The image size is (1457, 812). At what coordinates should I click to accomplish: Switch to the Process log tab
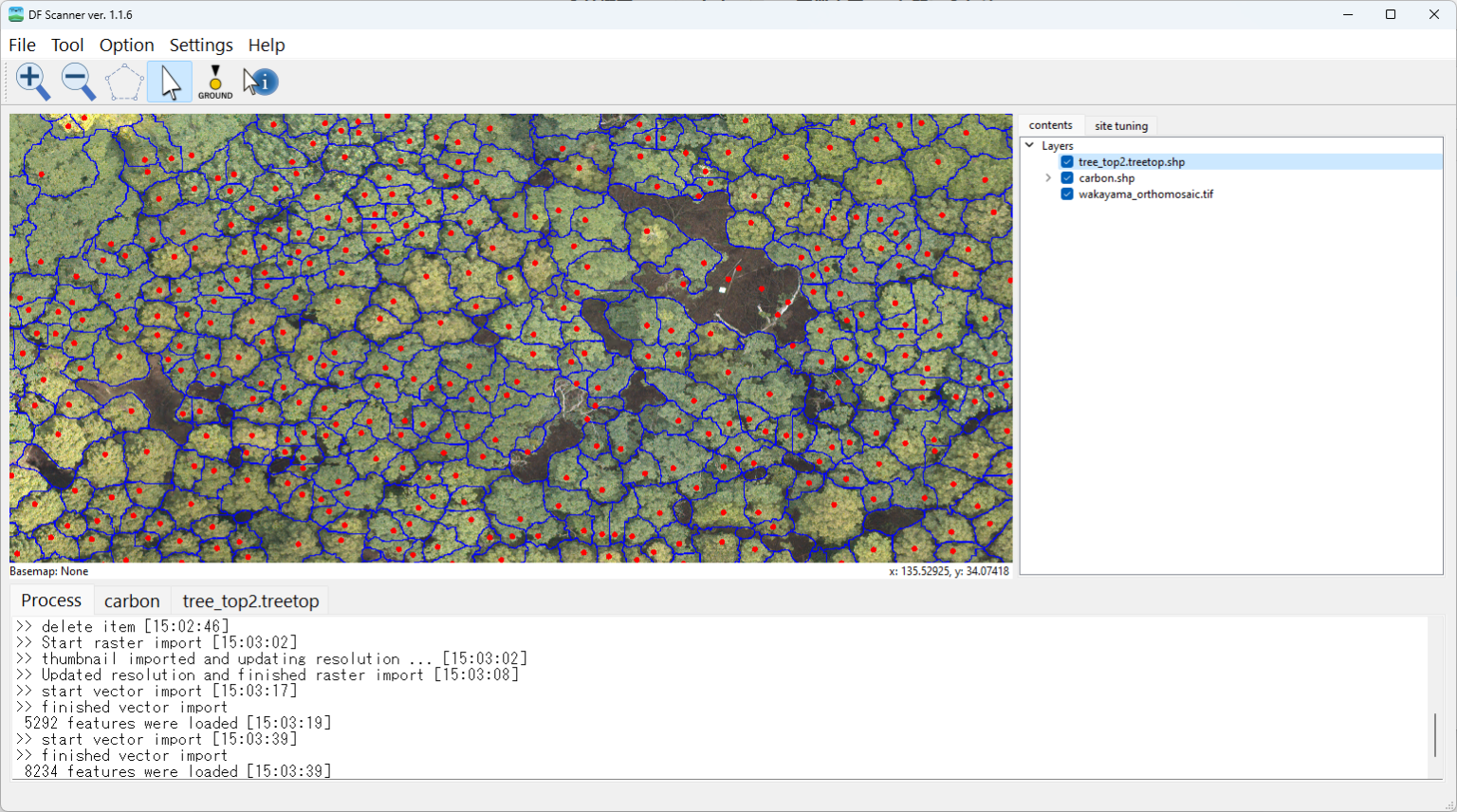tap(50, 600)
